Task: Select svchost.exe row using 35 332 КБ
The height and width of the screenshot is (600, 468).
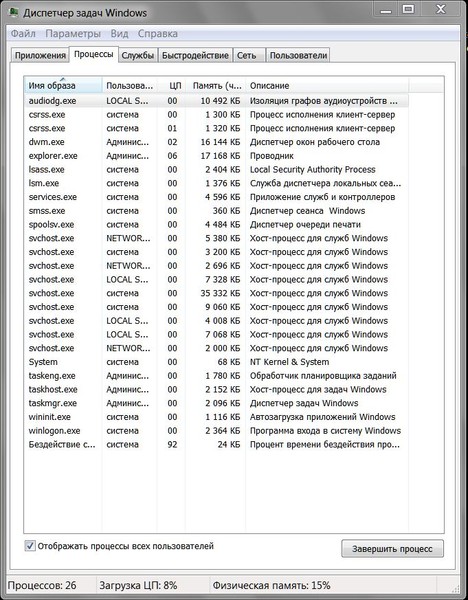Action: point(216,293)
